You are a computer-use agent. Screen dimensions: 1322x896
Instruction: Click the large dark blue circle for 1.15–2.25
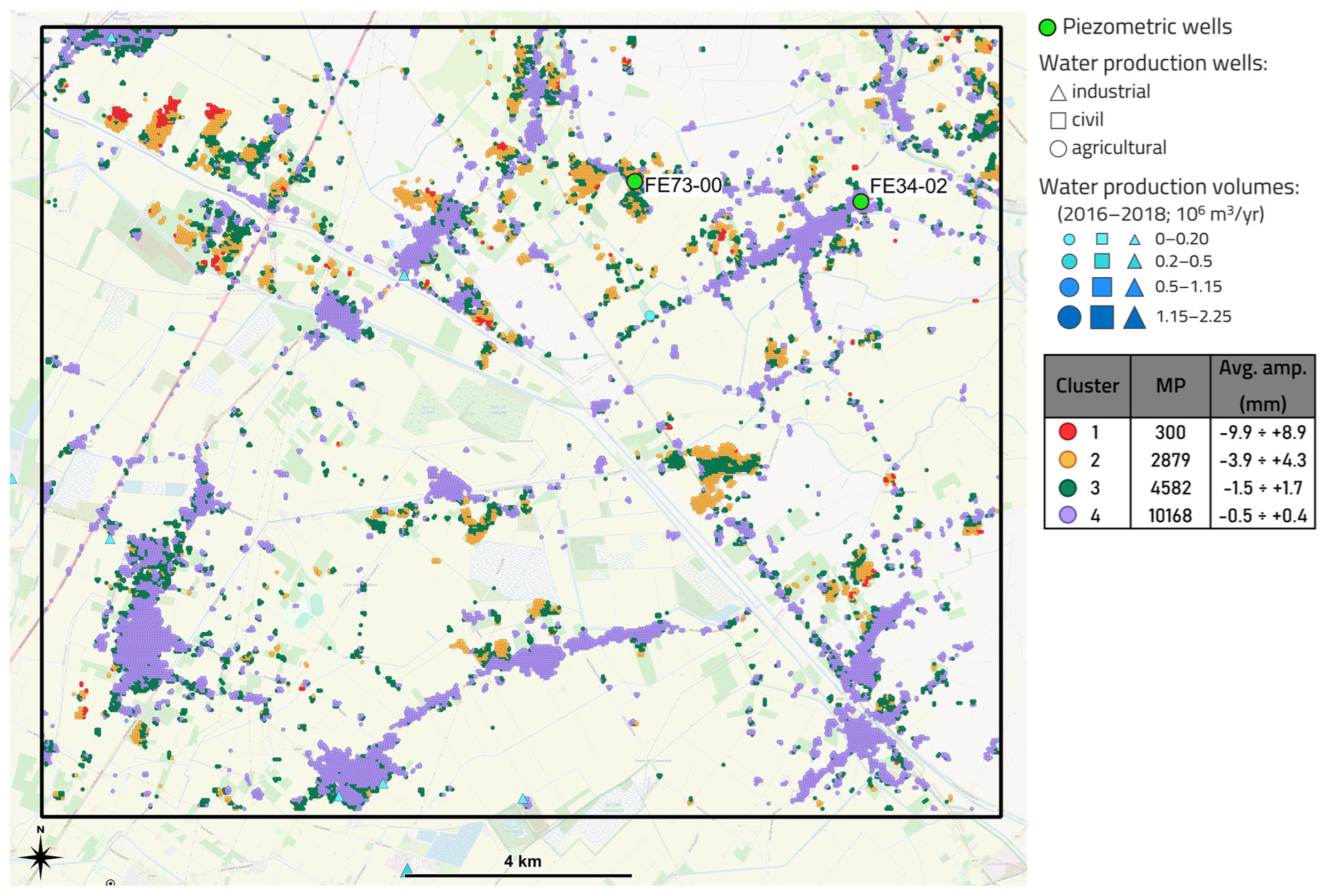(1069, 317)
